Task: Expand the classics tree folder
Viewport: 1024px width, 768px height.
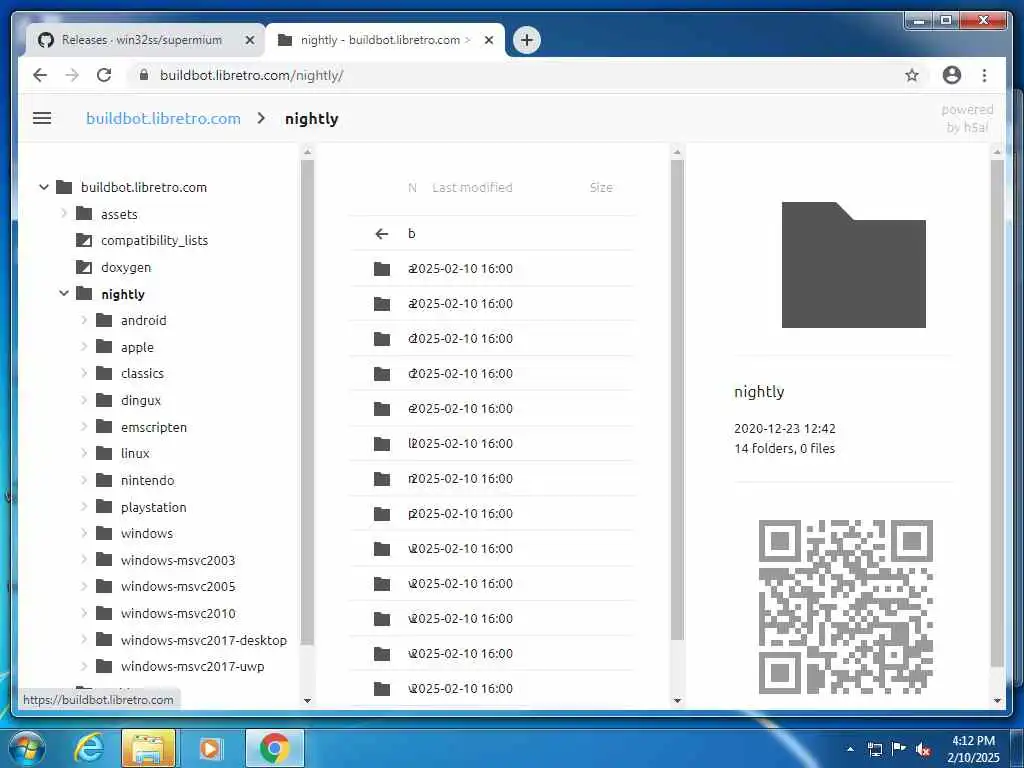Action: pyautogui.click(x=84, y=373)
